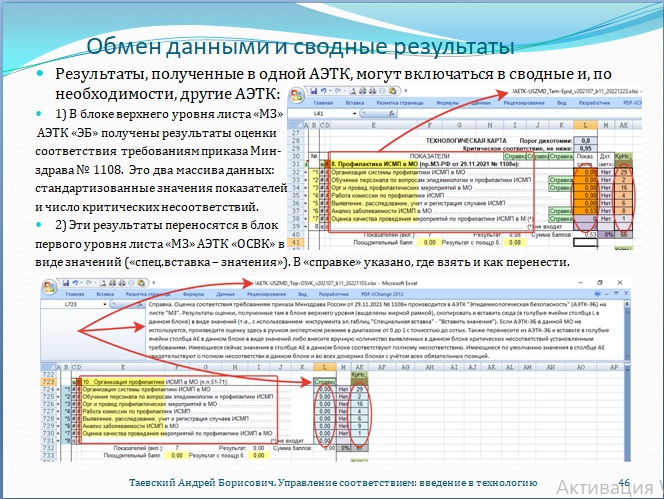Screen dimensions: 664x499
Task: Click value 16 in column AE row 34, upper Excel
Action: coord(623,188)
